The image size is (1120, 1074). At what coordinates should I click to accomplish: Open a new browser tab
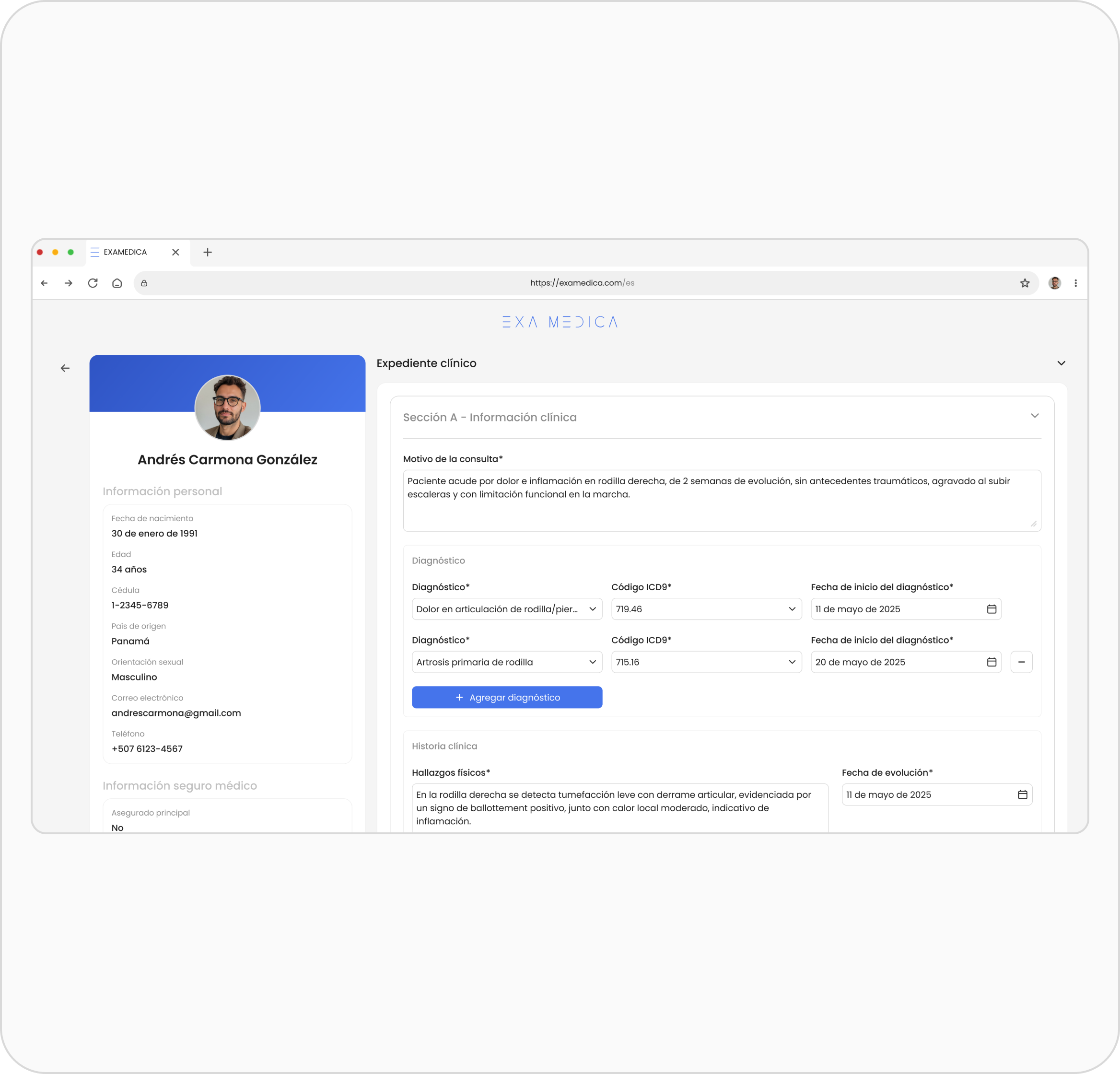208,252
